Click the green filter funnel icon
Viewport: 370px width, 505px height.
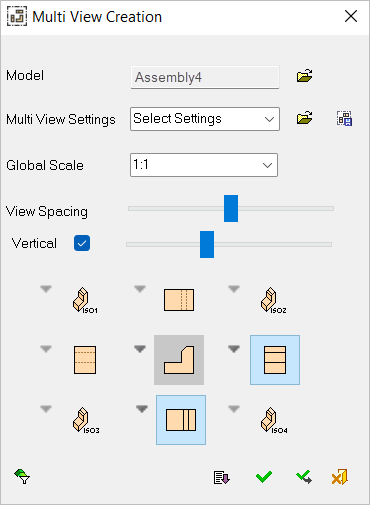pos(22,476)
